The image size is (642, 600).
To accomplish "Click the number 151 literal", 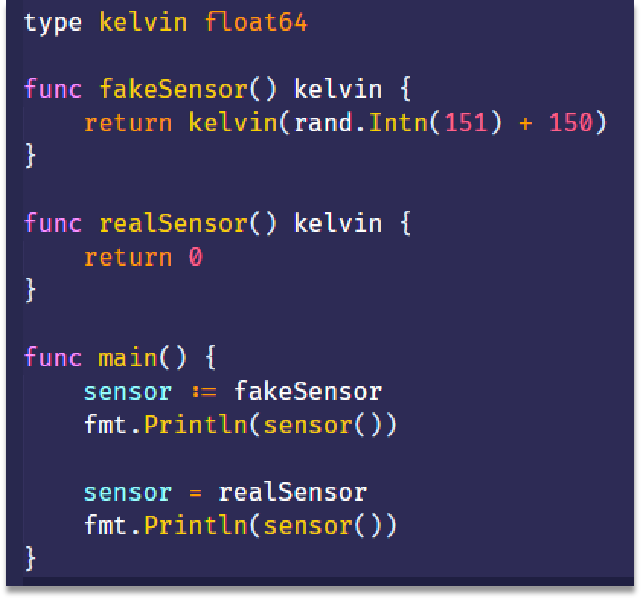I will [466, 122].
